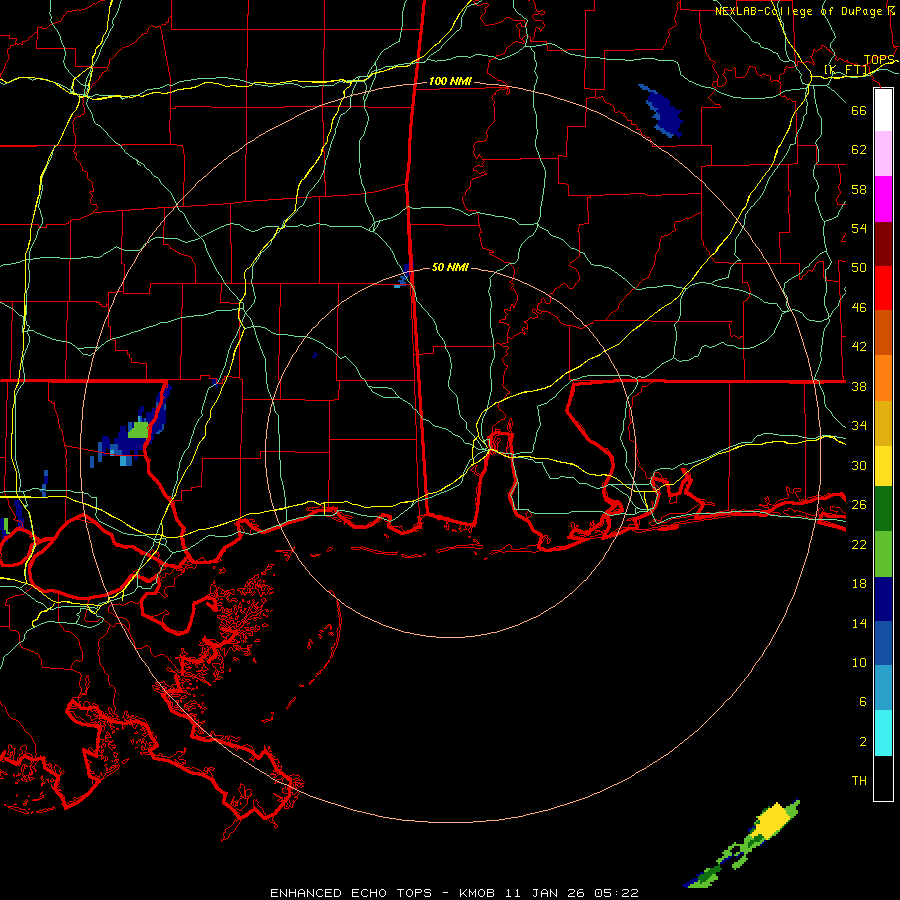The width and height of the screenshot is (900, 900).
Task: Click the '42' legend label
Action: coord(859,347)
